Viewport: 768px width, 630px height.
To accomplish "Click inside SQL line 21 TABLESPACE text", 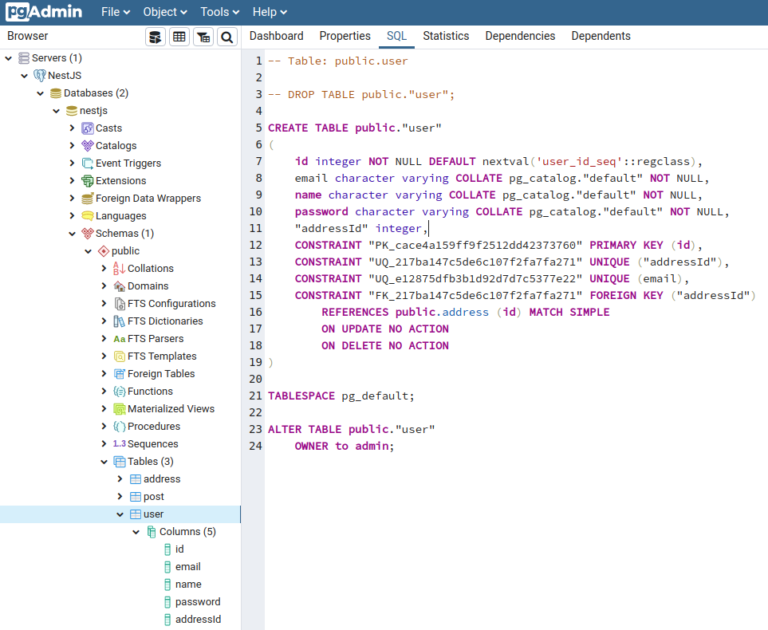I will pyautogui.click(x=301, y=395).
